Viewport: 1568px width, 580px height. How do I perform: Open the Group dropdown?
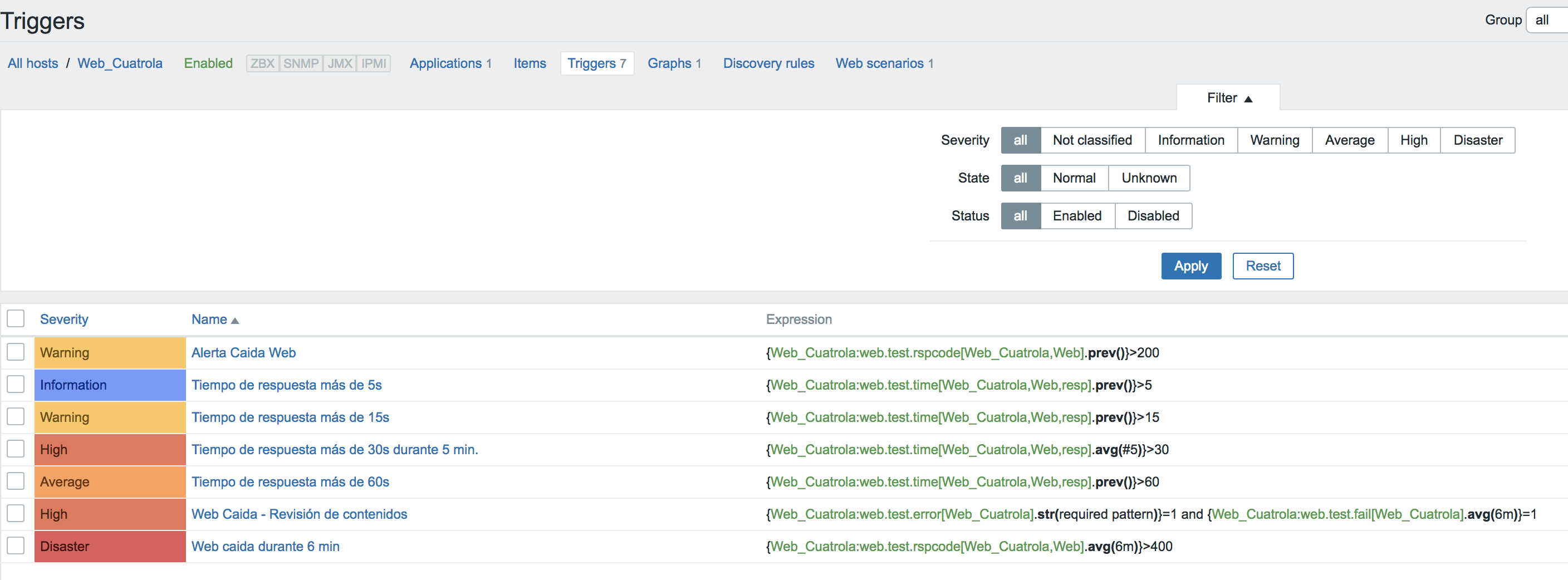(x=1547, y=20)
